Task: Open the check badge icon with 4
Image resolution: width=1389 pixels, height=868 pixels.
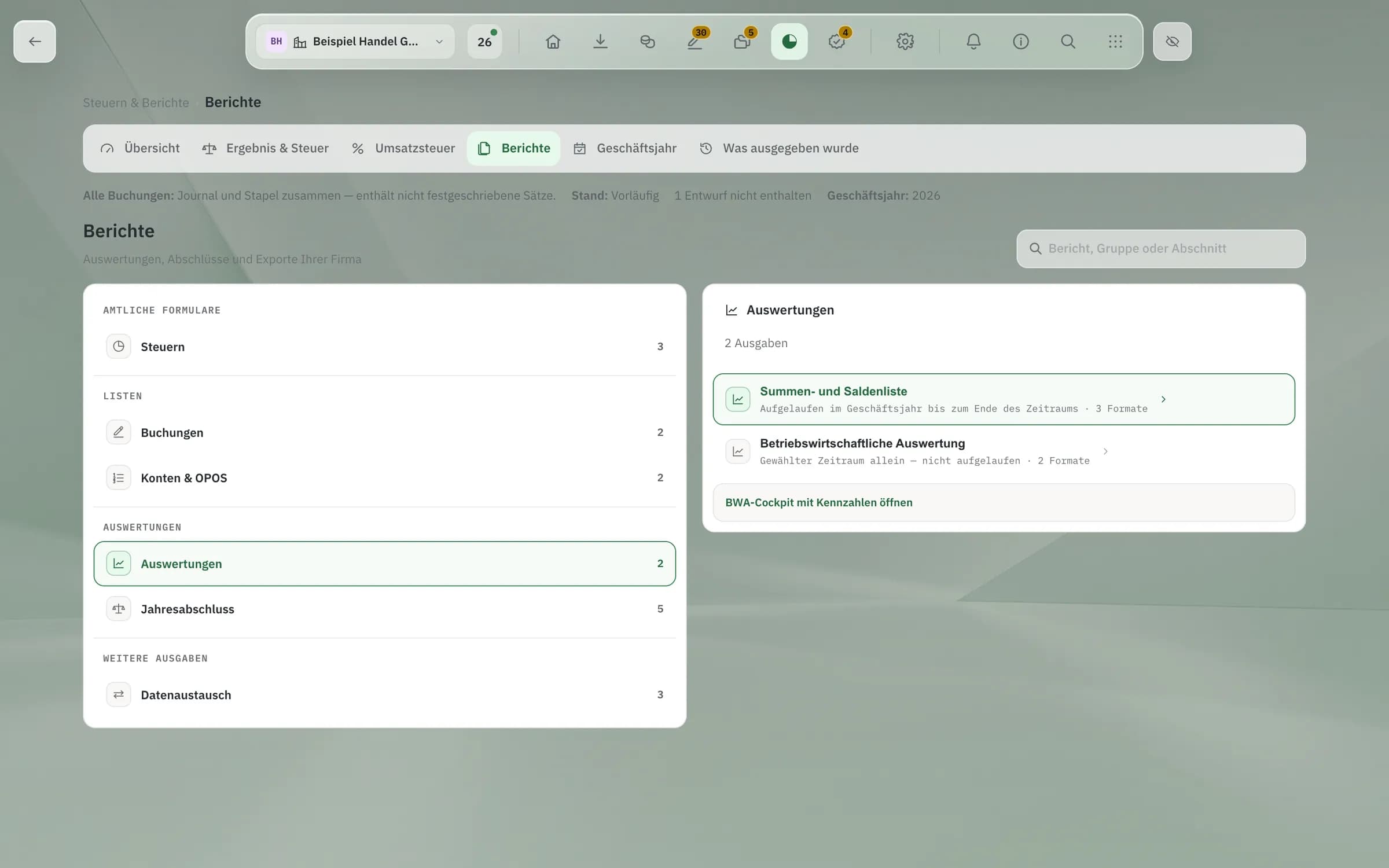Action: point(837,42)
